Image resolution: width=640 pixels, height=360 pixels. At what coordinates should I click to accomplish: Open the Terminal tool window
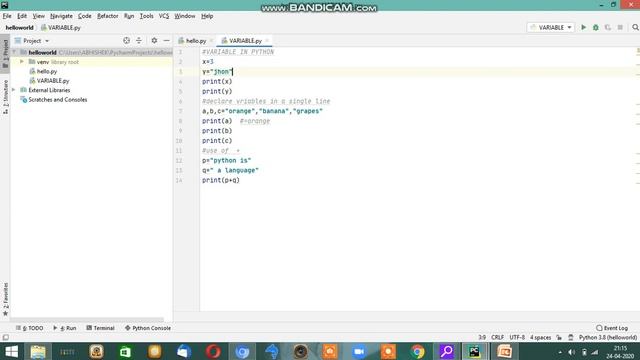click(100, 328)
